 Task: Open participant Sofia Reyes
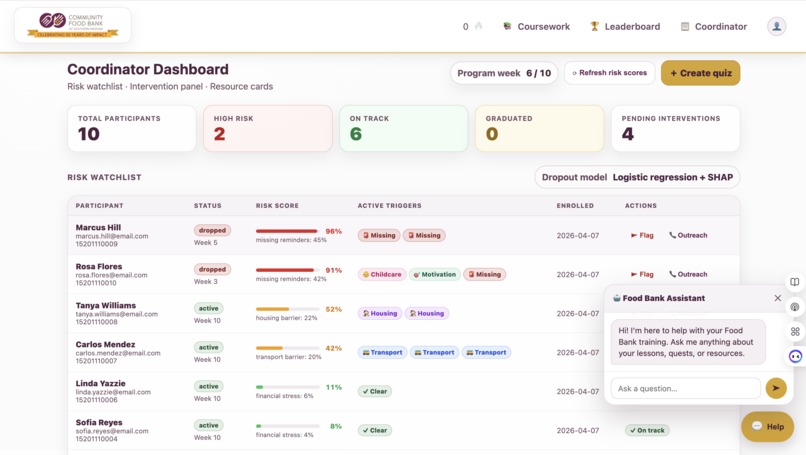(x=99, y=423)
